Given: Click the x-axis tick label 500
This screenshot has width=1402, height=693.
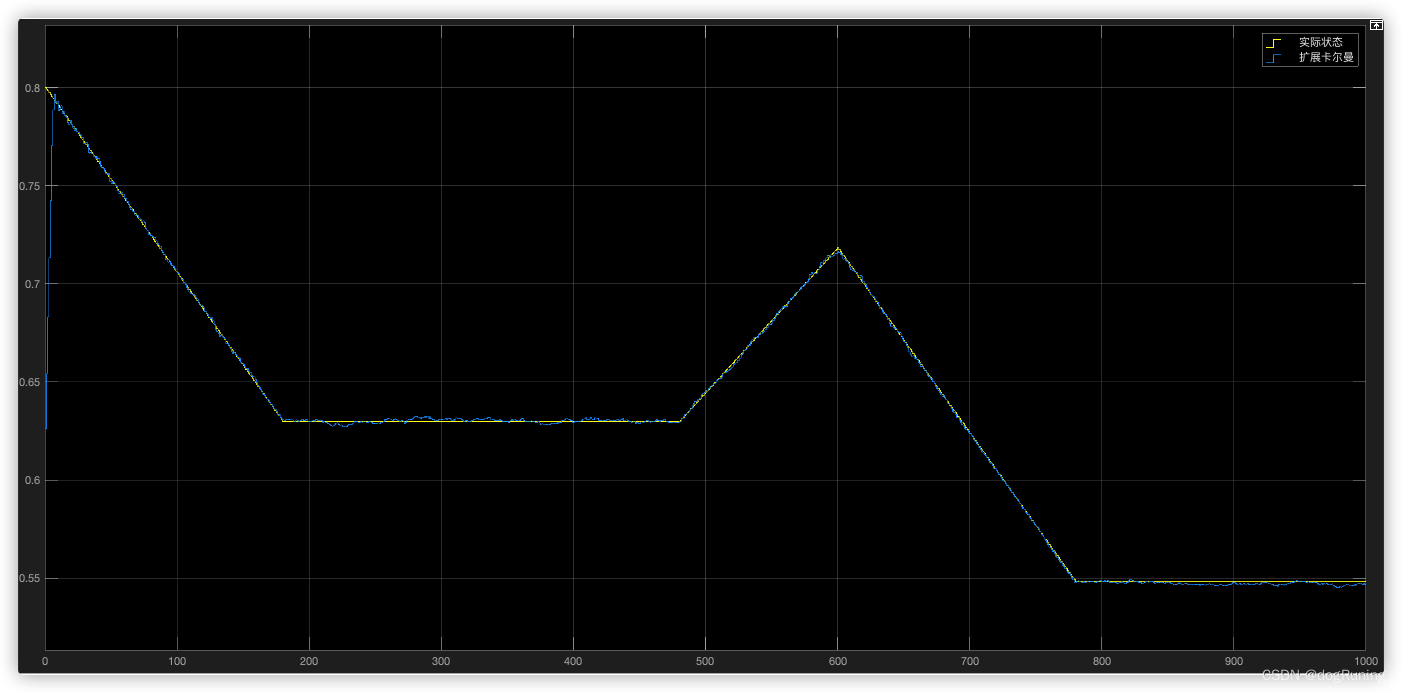Looking at the screenshot, I should (x=705, y=661).
